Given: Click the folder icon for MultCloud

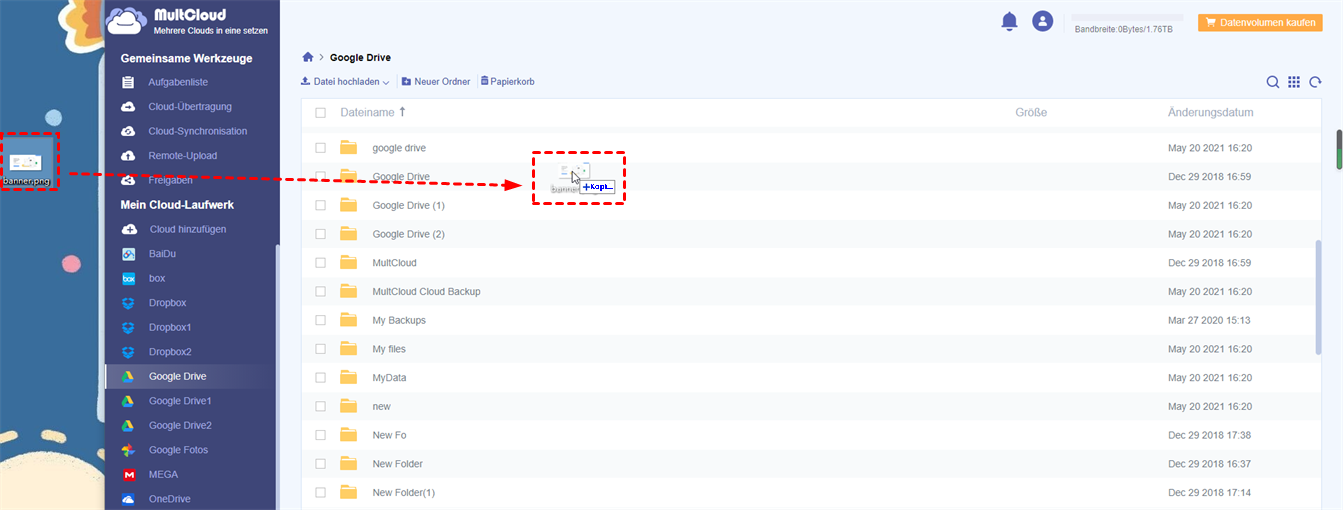Looking at the screenshot, I should (348, 262).
